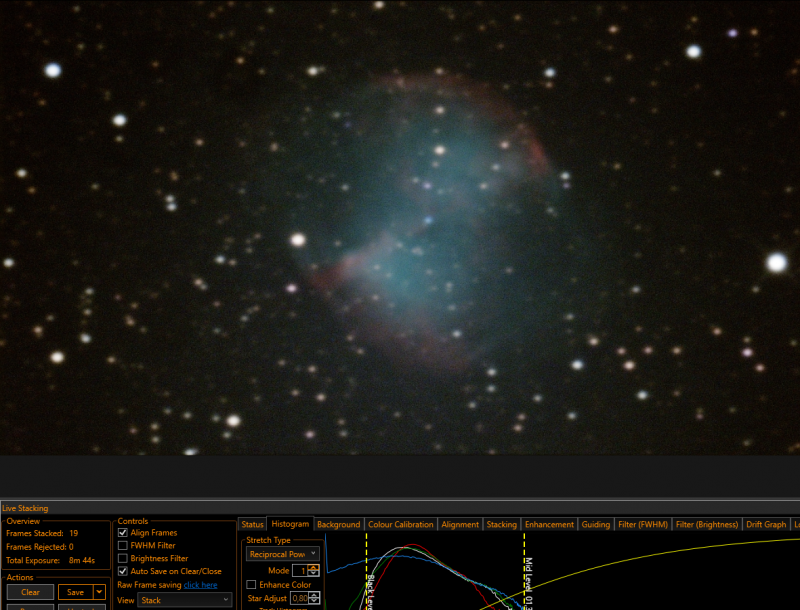Click the Black Level dashed histogram marker
This screenshot has width=800, height=610.
pos(367,571)
